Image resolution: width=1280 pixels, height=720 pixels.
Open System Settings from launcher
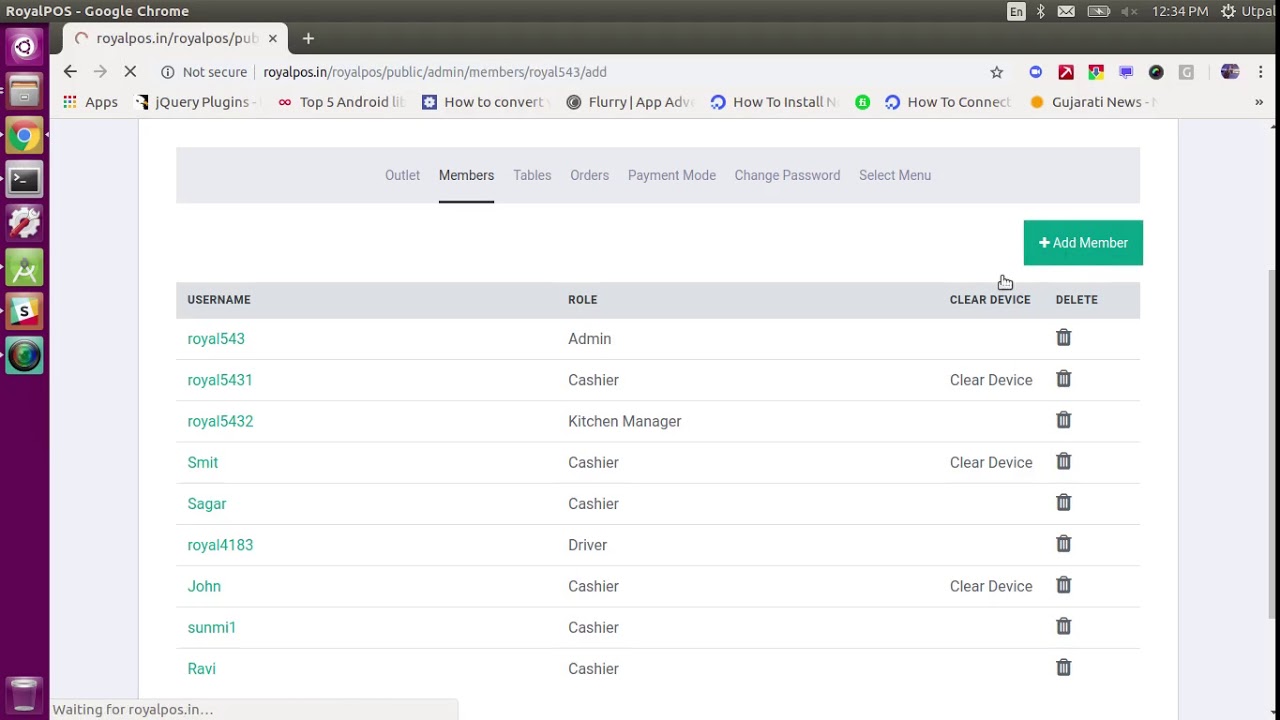tap(24, 224)
